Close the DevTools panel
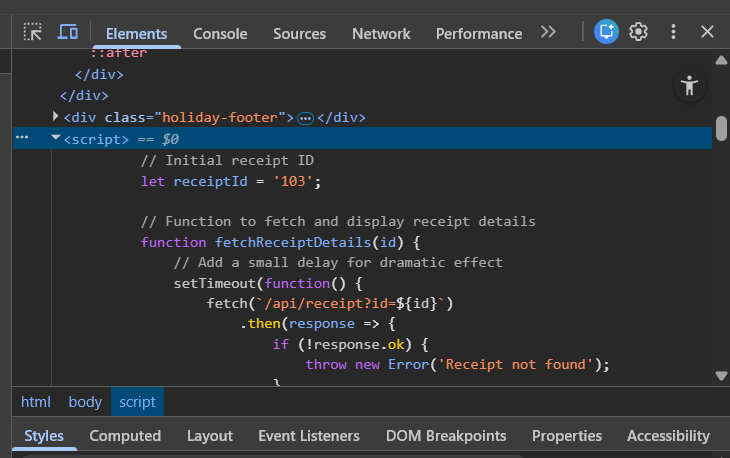Screen dimensions: 730x458 pos(707,32)
